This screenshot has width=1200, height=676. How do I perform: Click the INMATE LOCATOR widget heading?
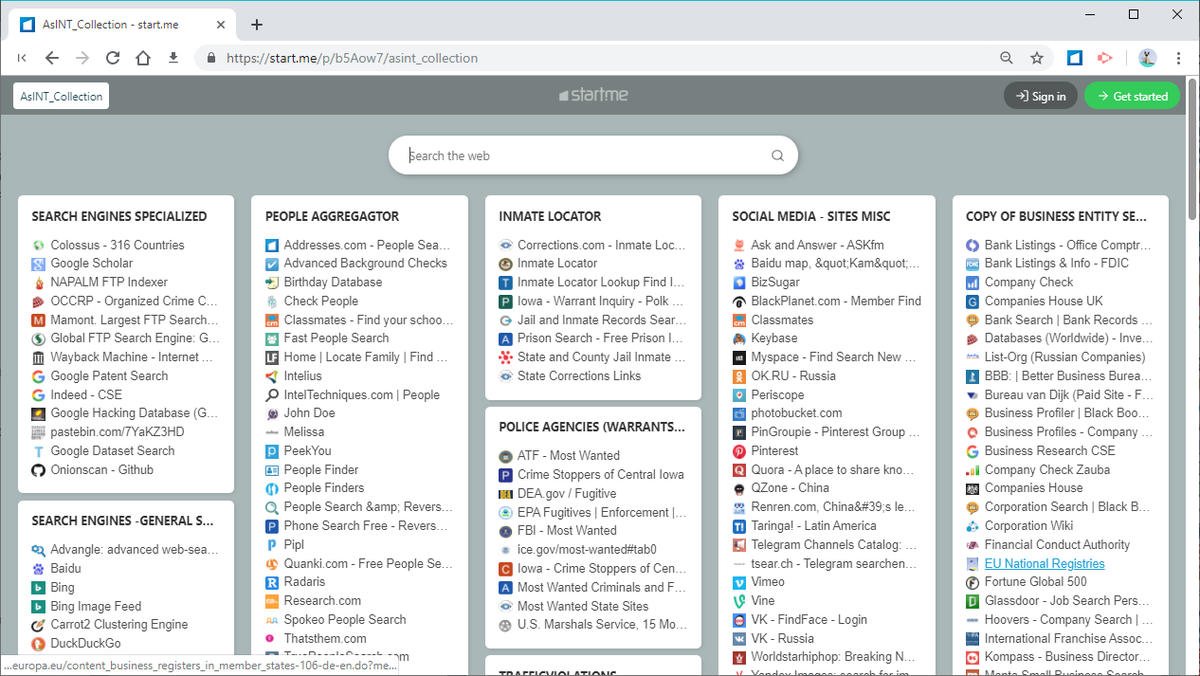[x=550, y=216]
